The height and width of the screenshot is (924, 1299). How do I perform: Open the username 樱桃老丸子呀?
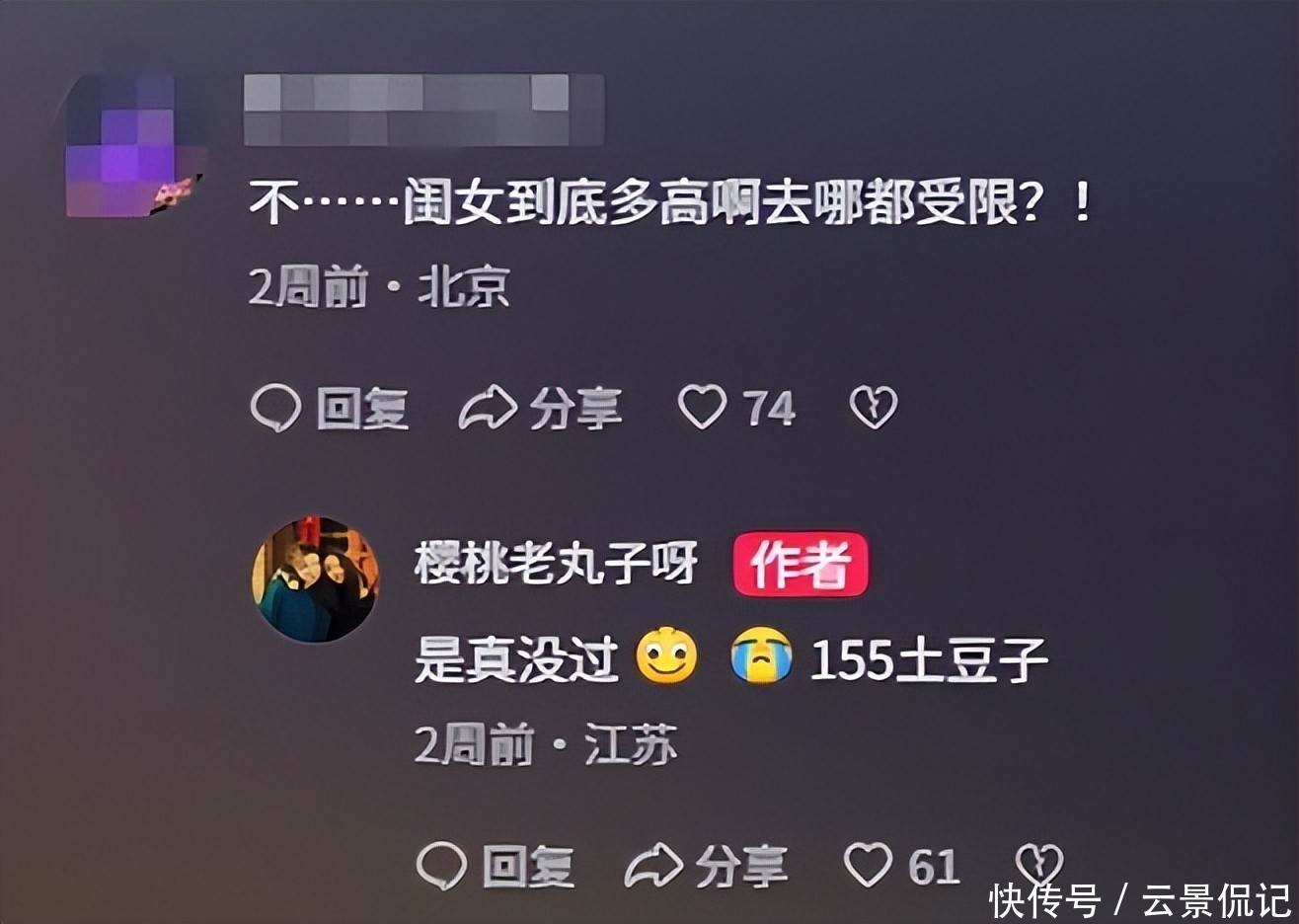(557, 564)
